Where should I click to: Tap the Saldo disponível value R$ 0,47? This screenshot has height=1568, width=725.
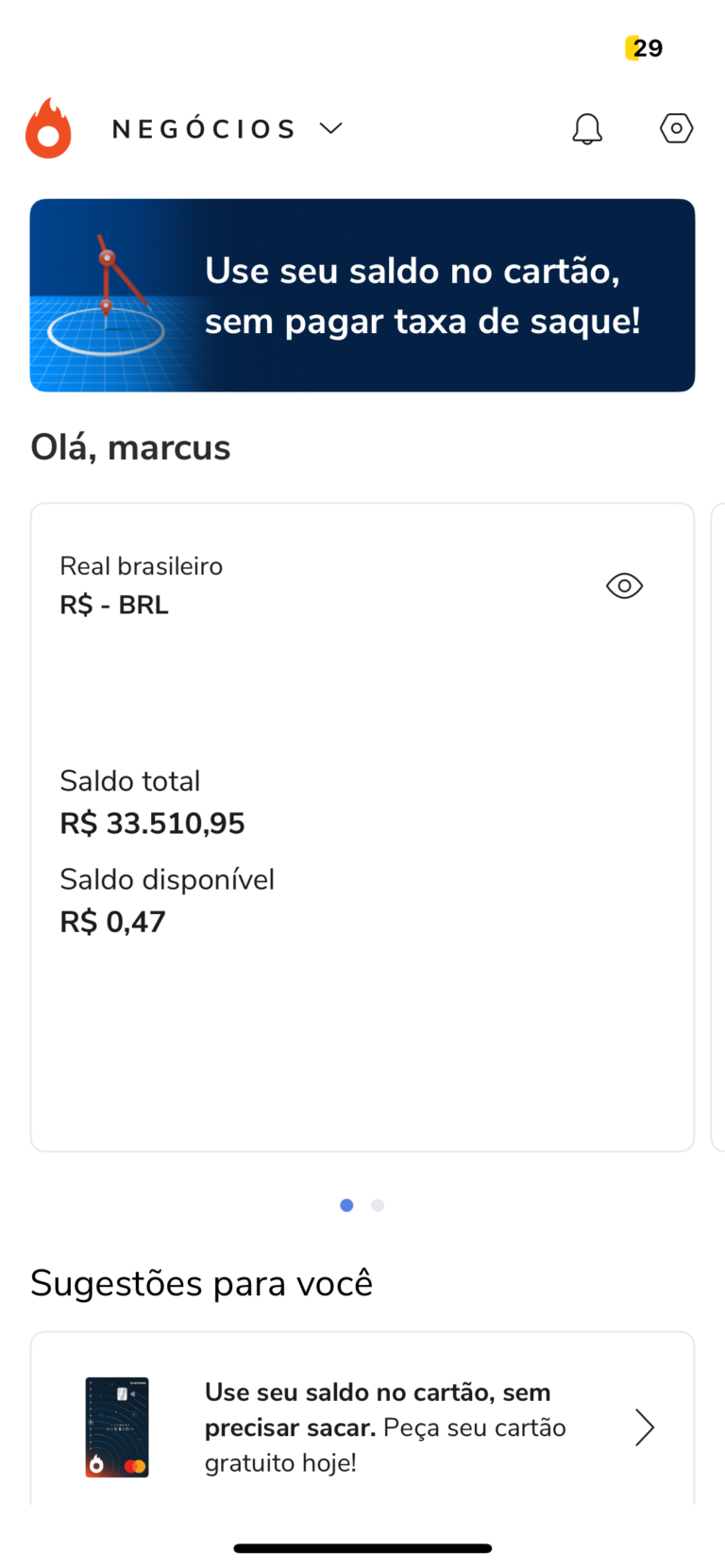pos(112,922)
